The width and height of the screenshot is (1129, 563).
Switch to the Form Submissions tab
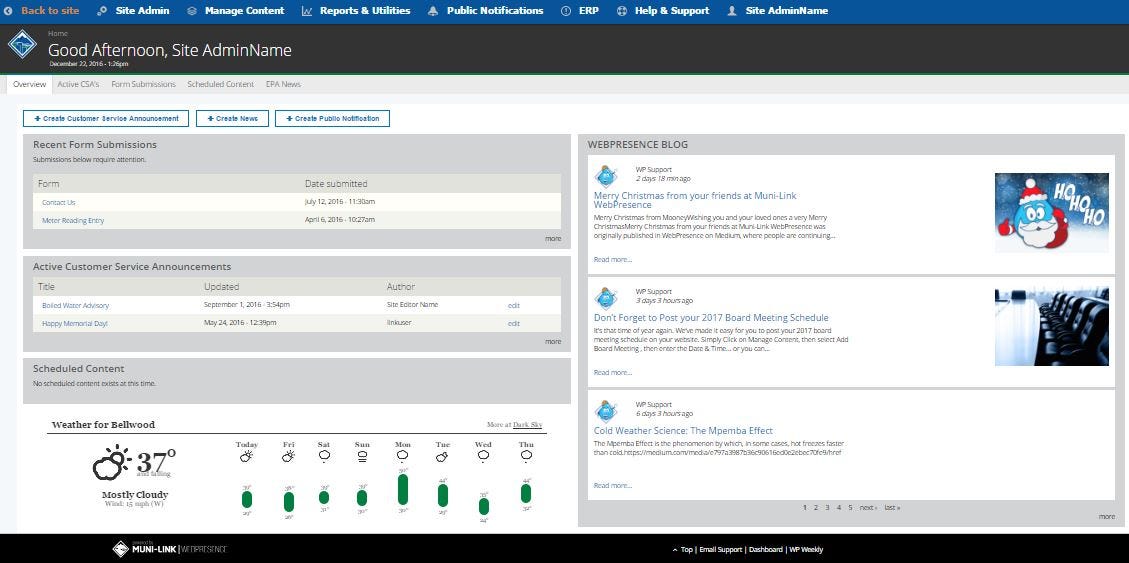point(143,84)
